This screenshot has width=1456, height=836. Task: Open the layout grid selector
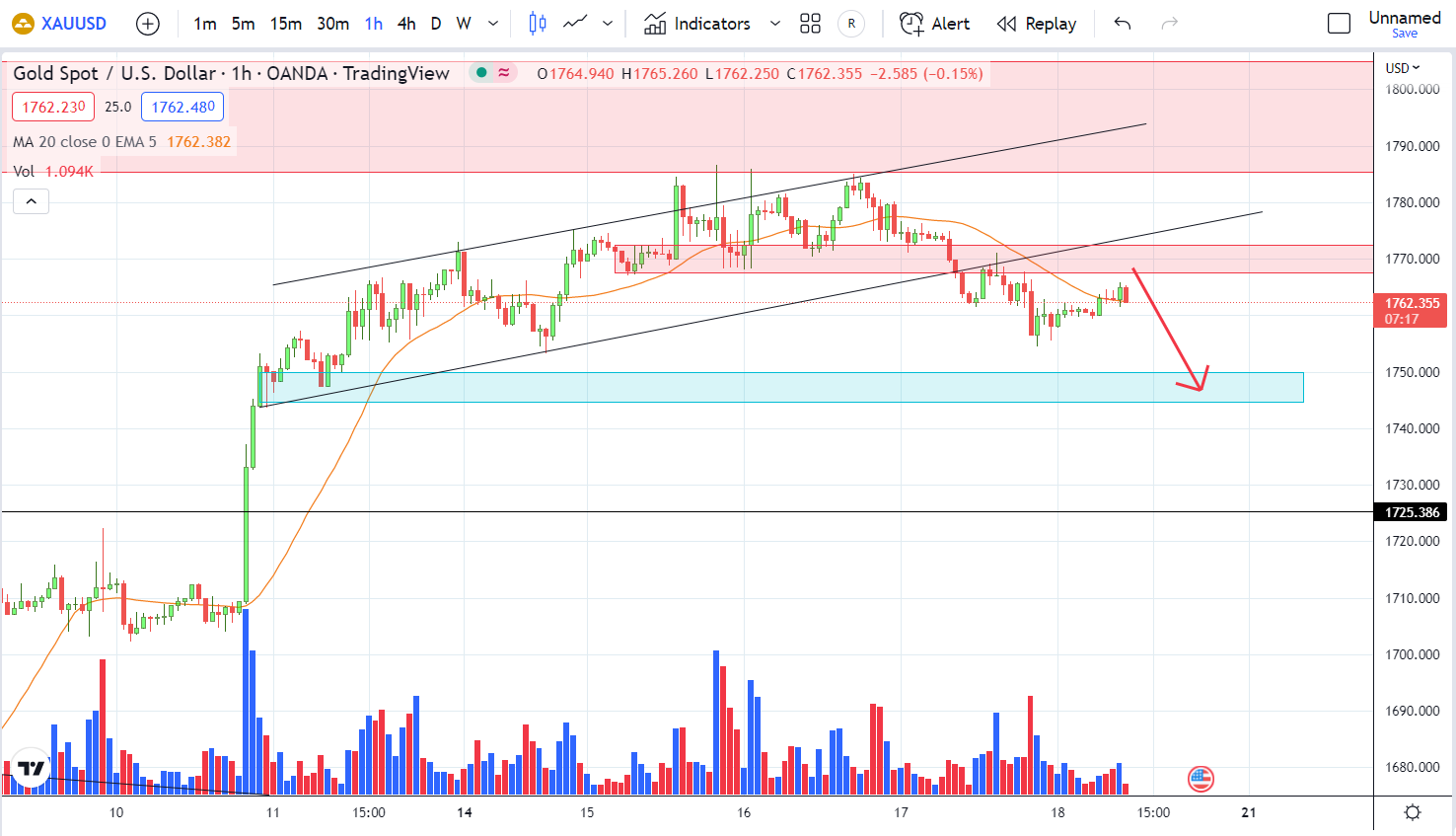[810, 24]
